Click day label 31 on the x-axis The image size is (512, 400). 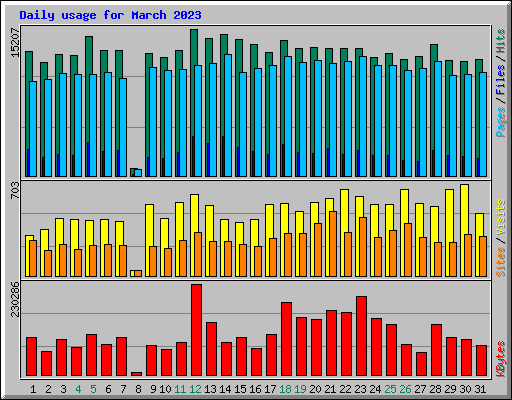(481, 389)
